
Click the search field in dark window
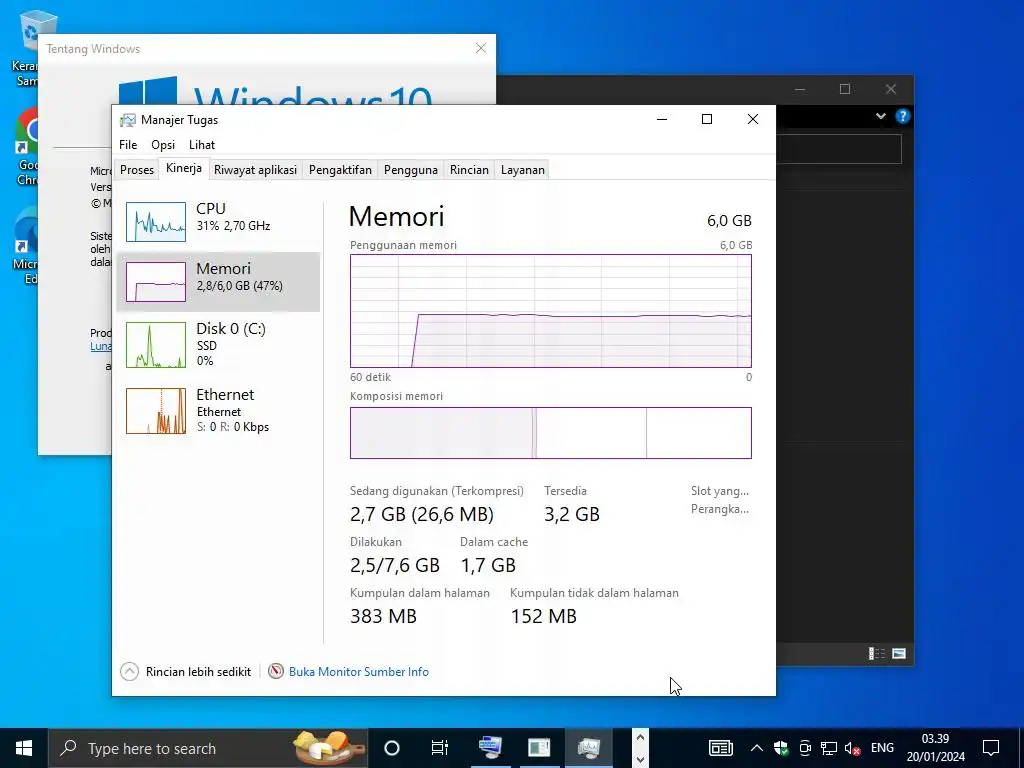coord(839,149)
